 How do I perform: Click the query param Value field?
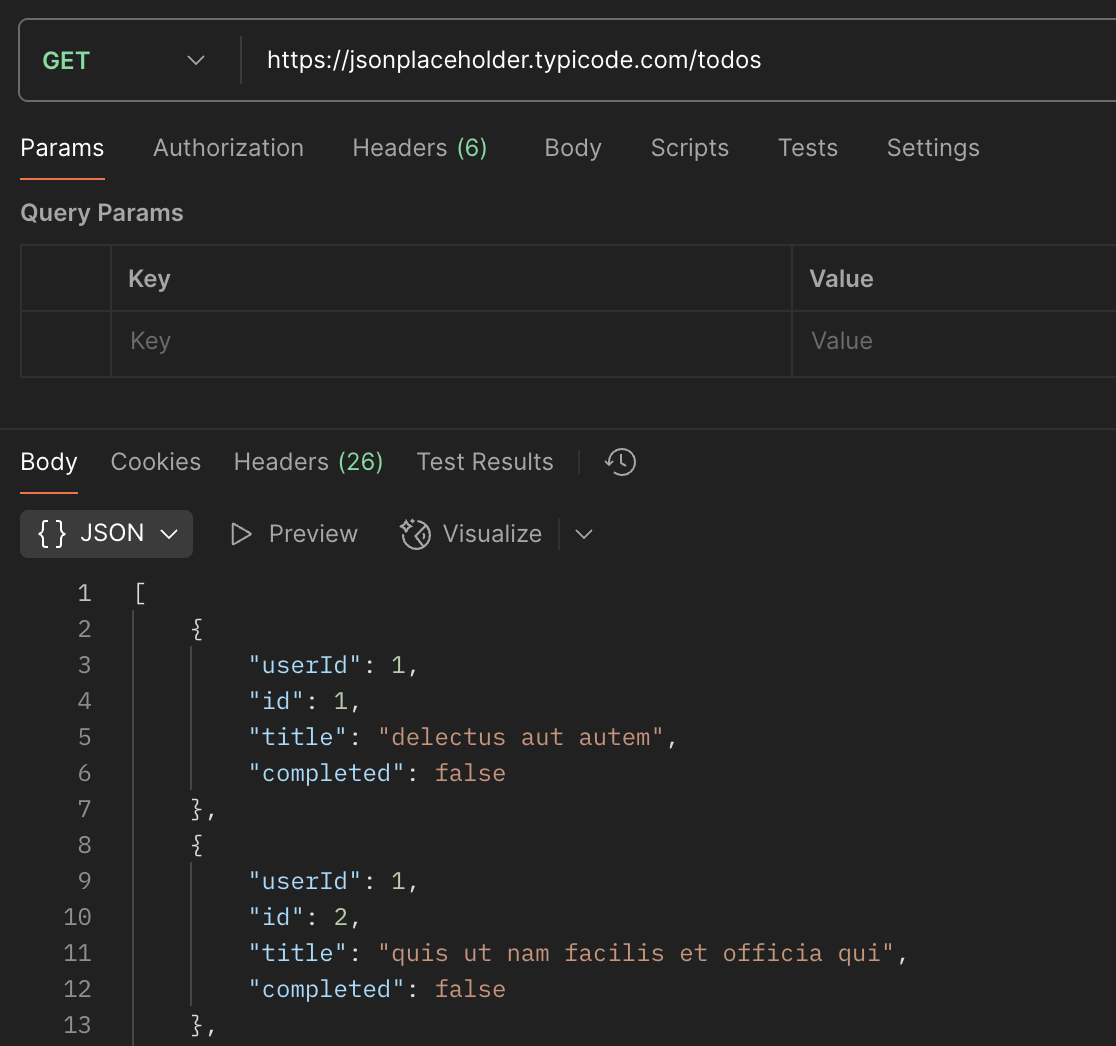click(950, 342)
